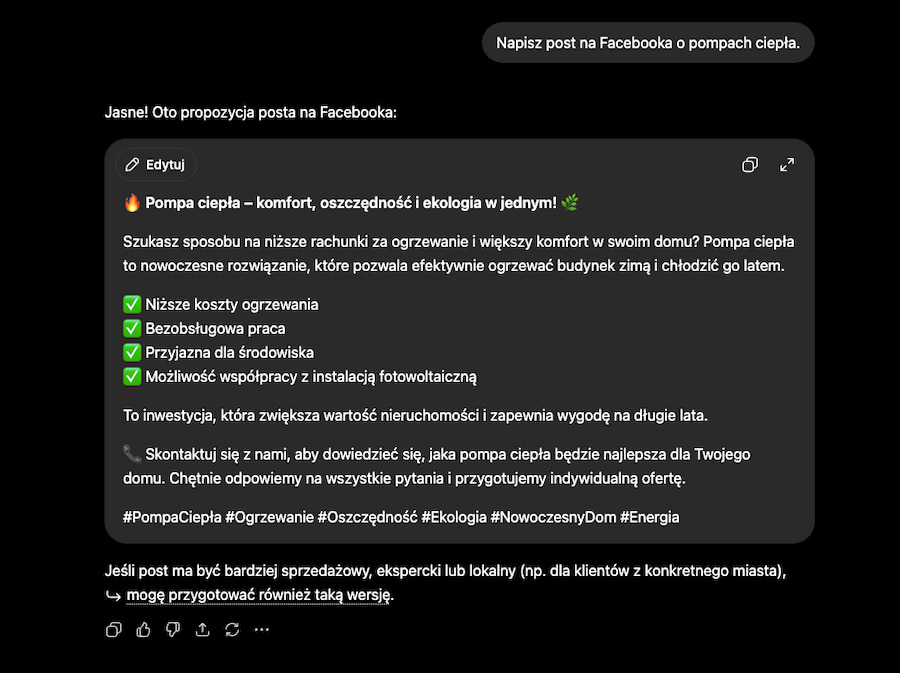Screen dimensions: 900x673
Task: Click the paragraph 'To inwestycja, która zwiększa wartość'
Action: point(416,415)
